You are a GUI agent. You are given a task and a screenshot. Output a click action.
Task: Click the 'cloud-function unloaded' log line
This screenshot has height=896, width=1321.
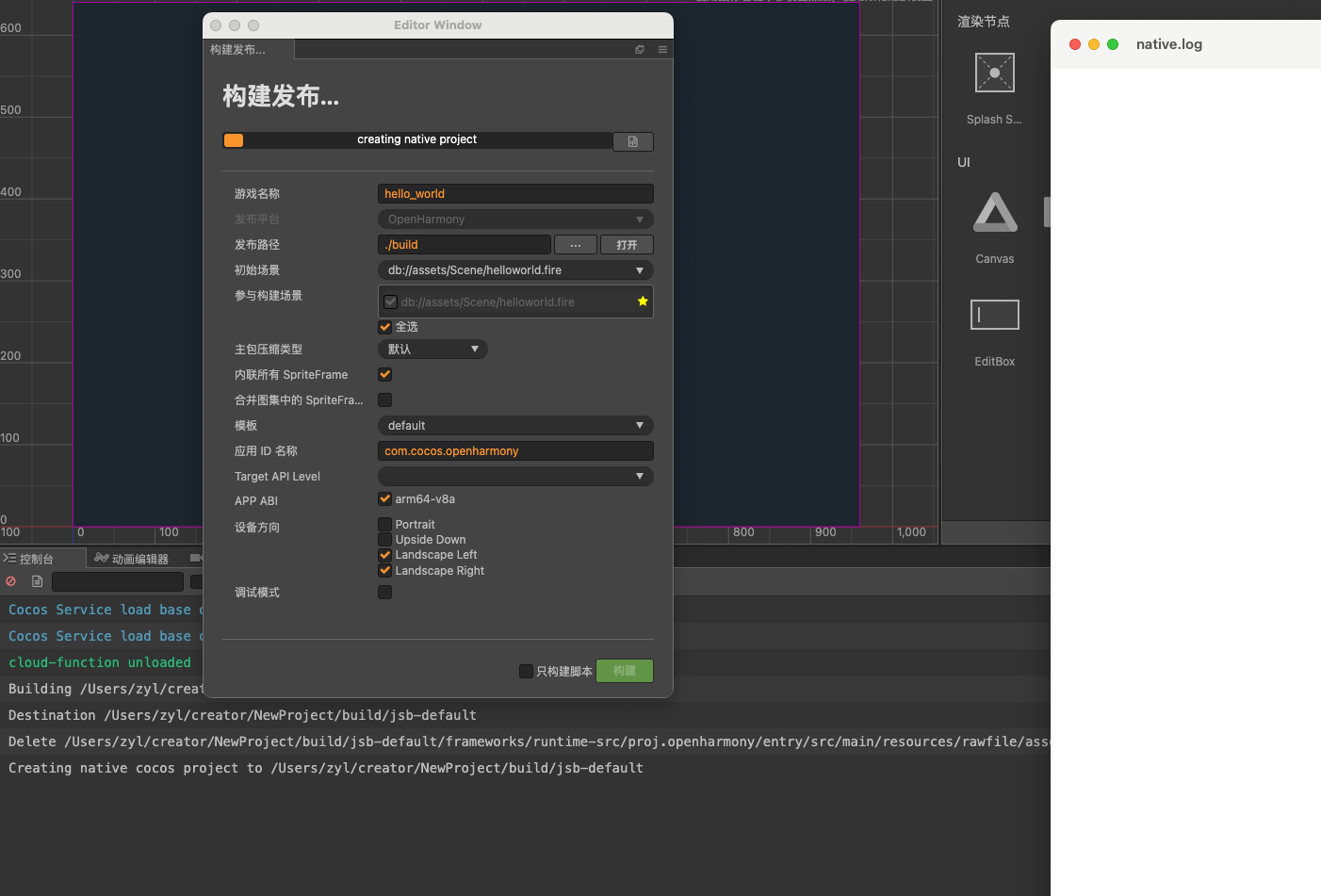100,662
